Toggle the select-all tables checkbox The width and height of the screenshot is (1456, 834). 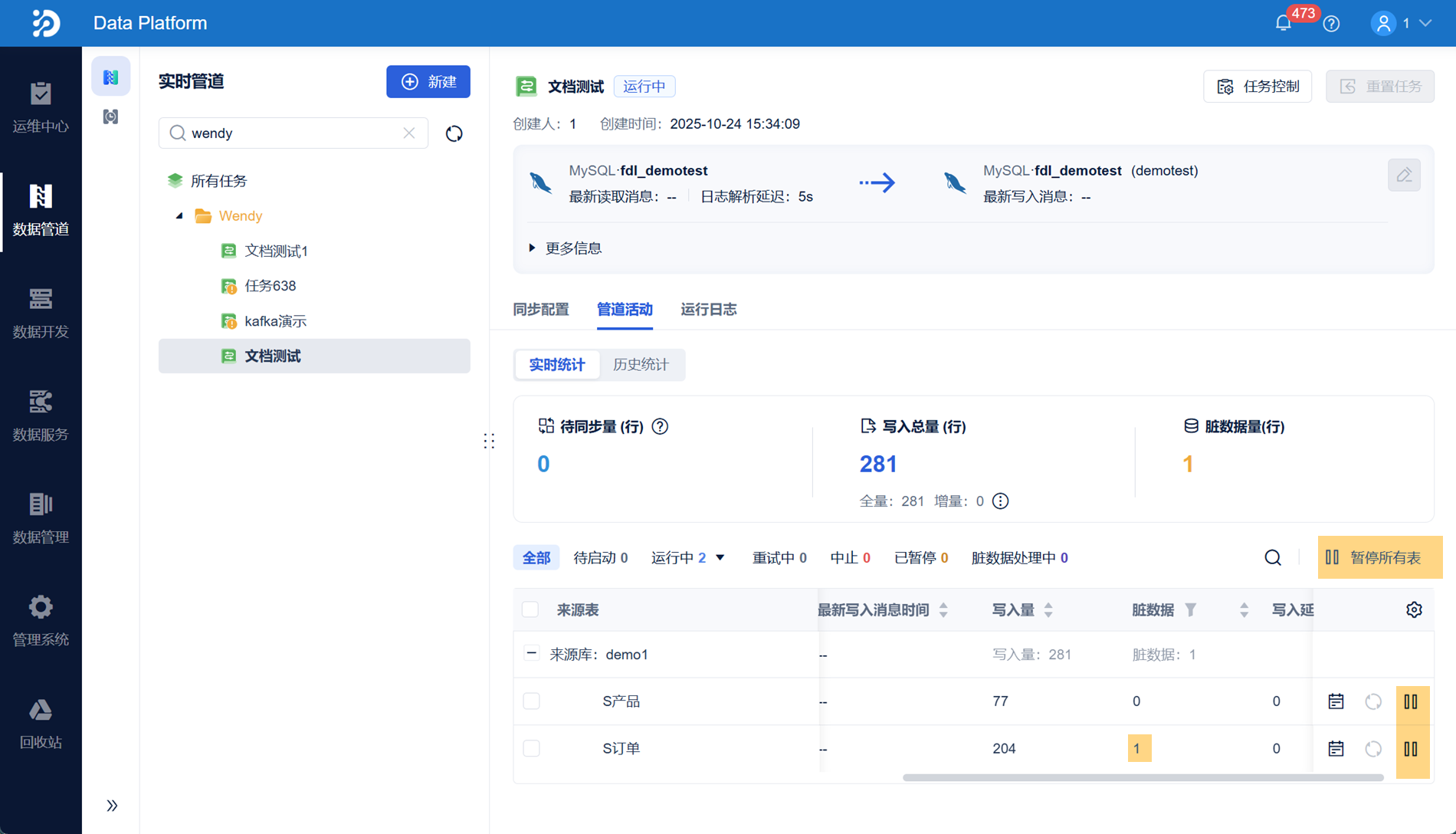coord(530,609)
